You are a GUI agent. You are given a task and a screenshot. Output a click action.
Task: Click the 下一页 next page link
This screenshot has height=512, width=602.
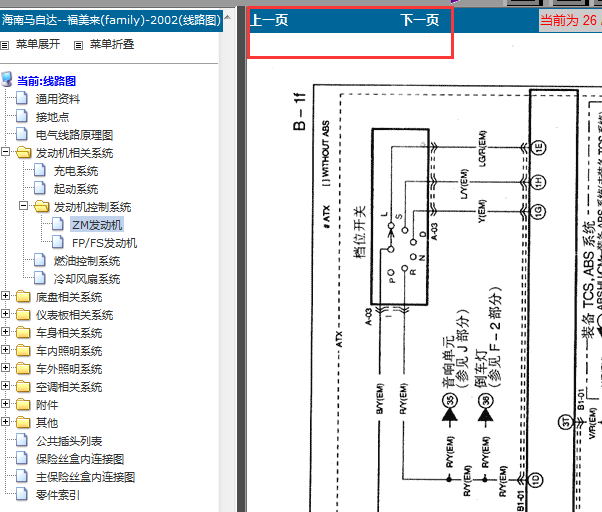point(420,20)
